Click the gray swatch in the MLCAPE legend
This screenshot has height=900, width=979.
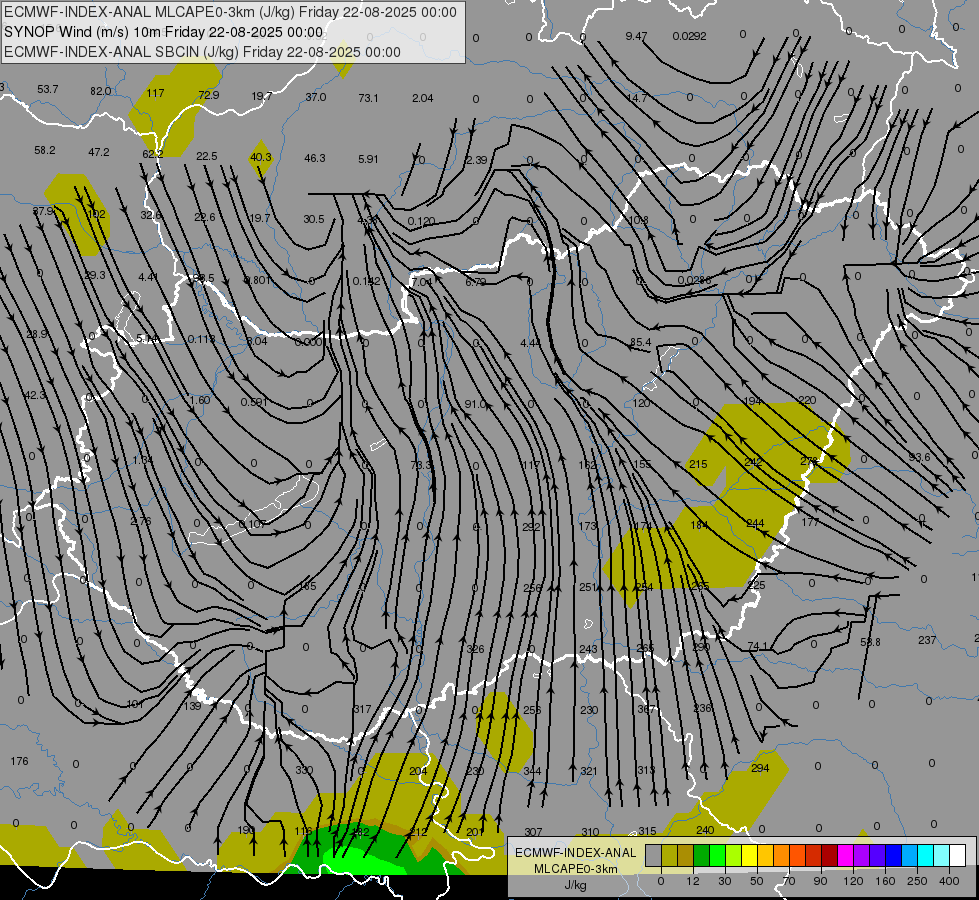tap(654, 856)
